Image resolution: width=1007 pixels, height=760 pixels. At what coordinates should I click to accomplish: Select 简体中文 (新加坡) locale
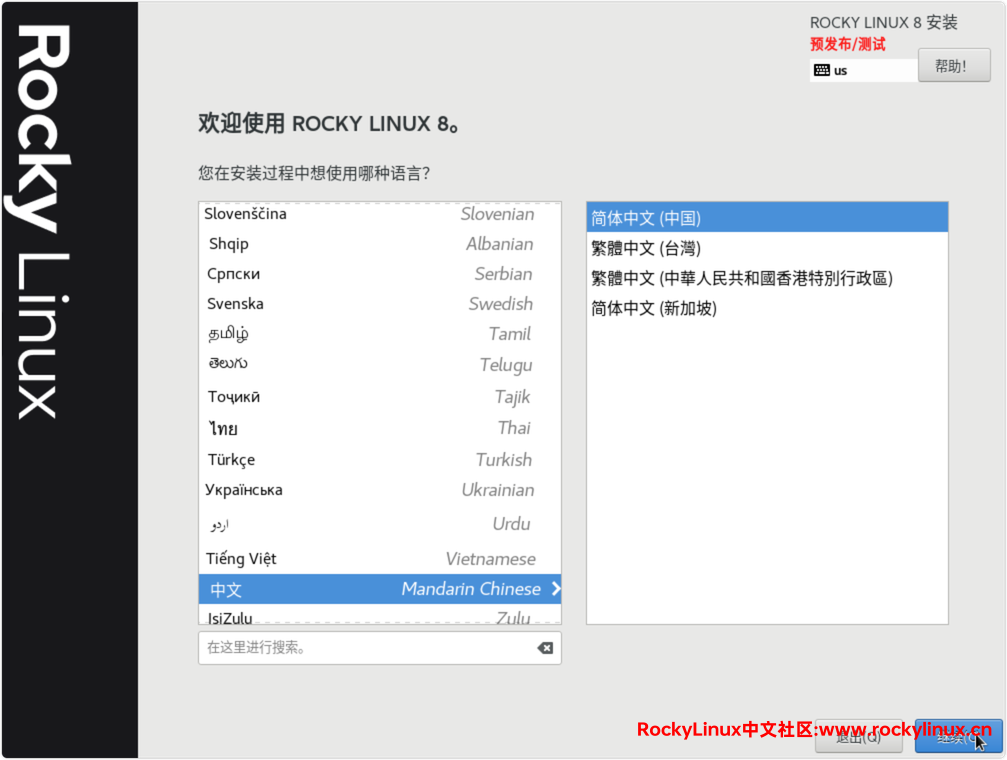[766, 308]
